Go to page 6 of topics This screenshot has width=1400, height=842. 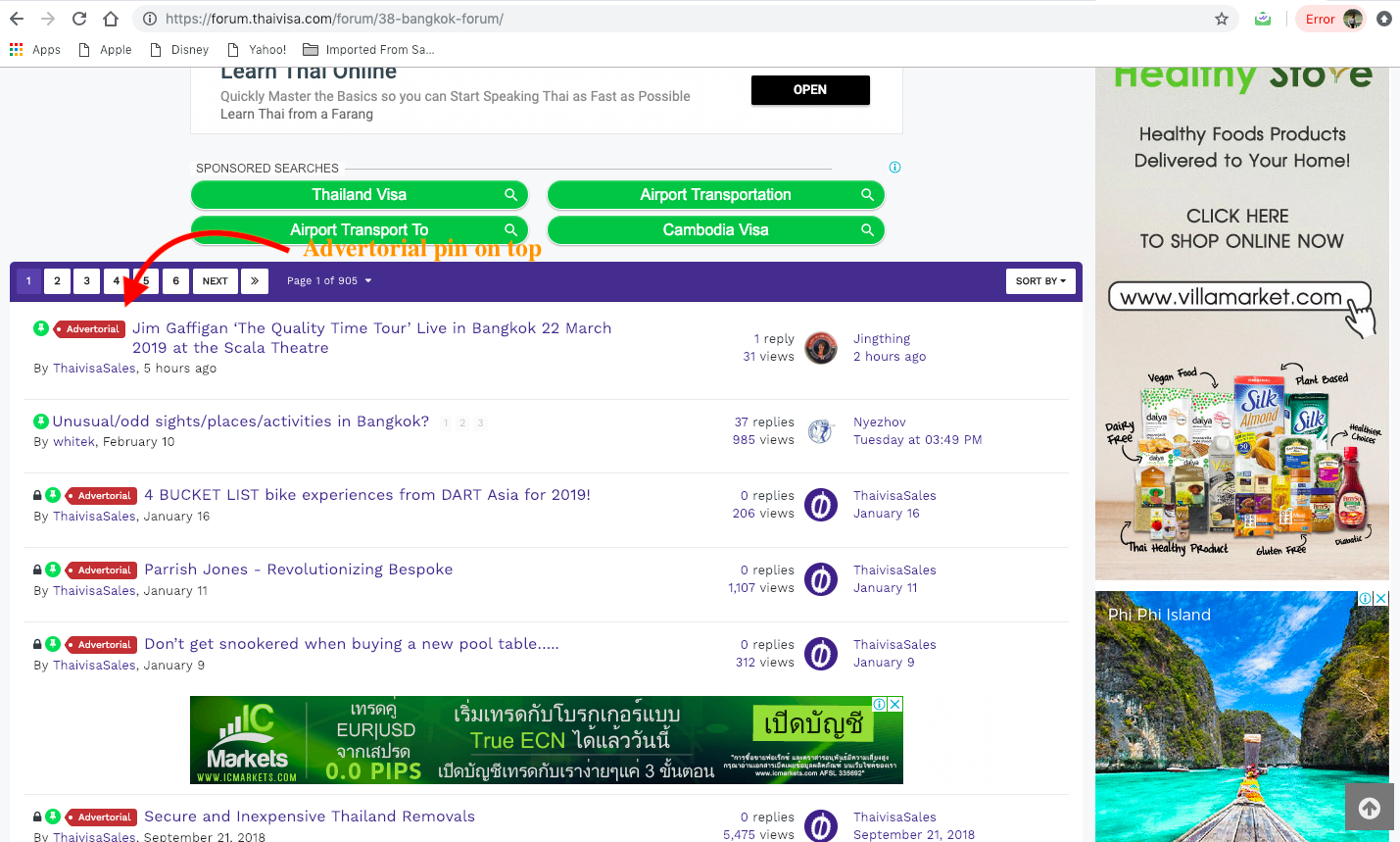(176, 281)
